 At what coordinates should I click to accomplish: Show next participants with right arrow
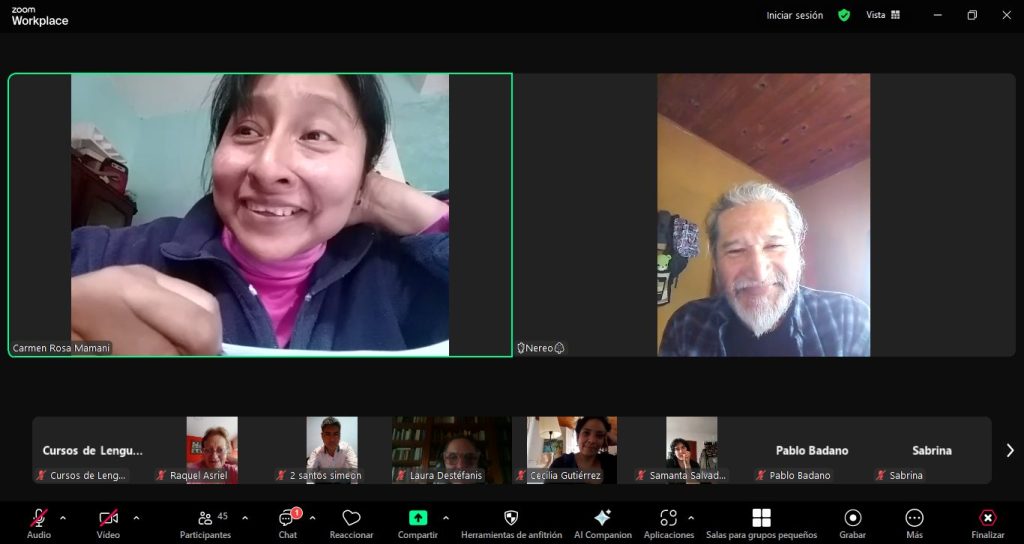tap(1009, 450)
